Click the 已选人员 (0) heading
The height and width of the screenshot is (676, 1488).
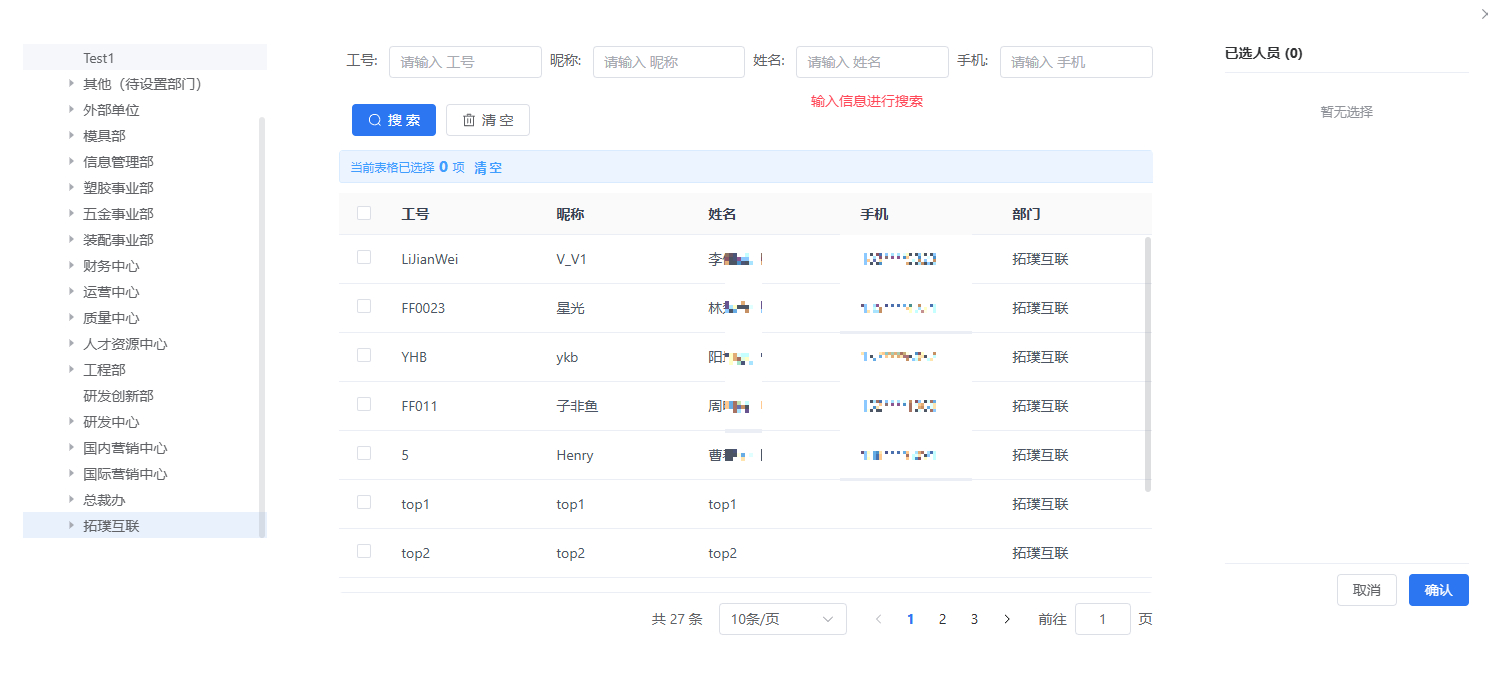1264,53
